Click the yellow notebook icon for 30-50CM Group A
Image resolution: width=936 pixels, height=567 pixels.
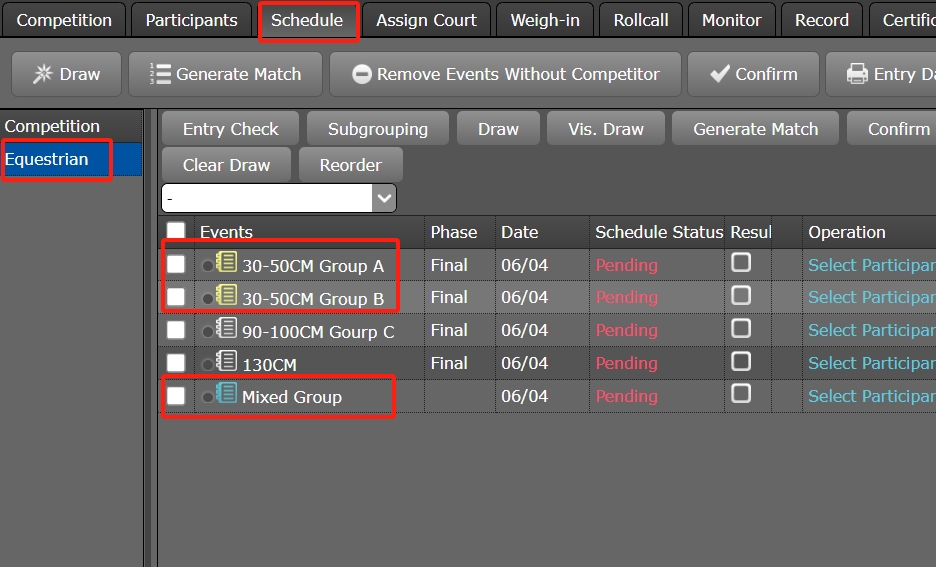click(227, 264)
